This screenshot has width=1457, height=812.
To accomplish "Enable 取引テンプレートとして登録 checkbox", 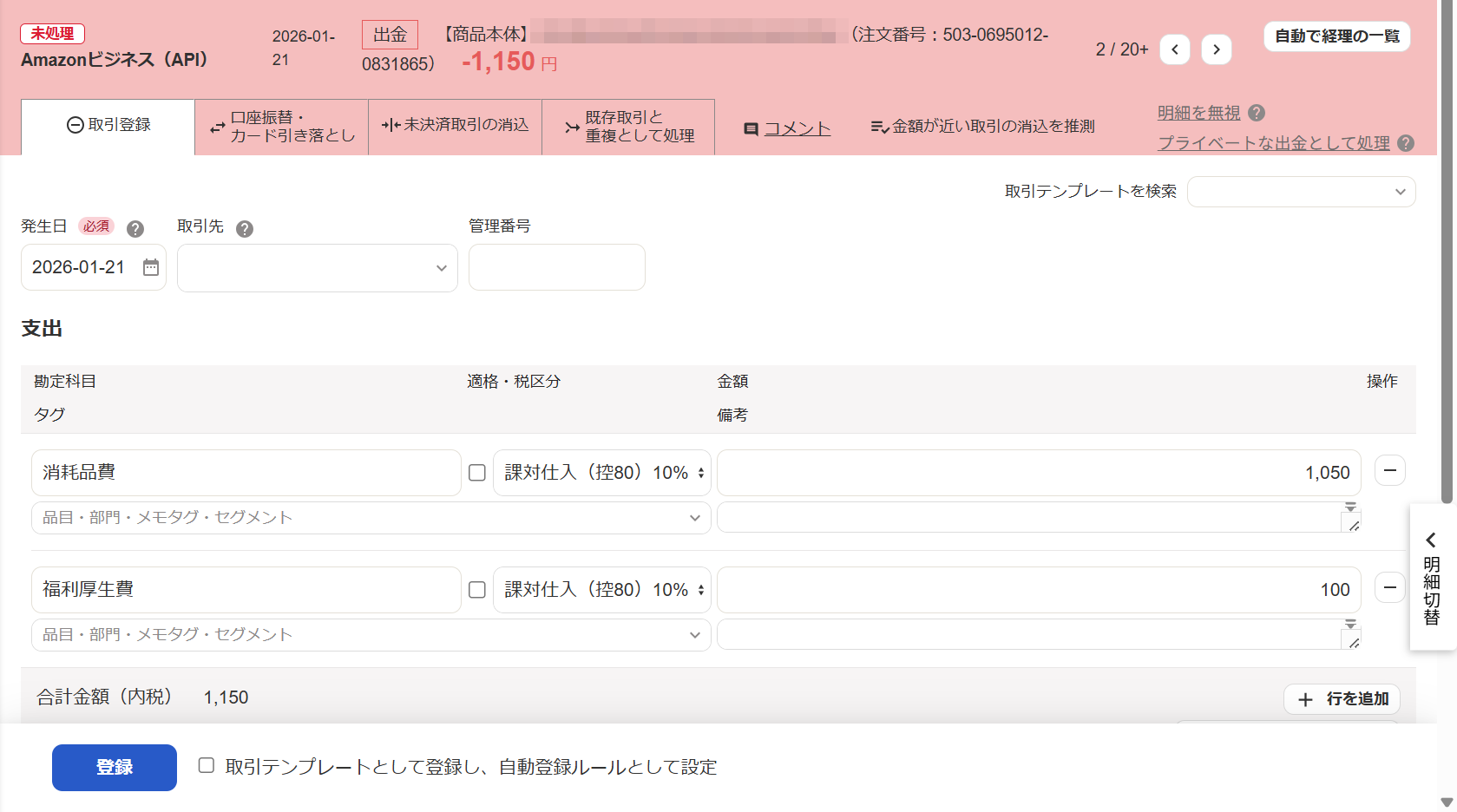I will (207, 765).
